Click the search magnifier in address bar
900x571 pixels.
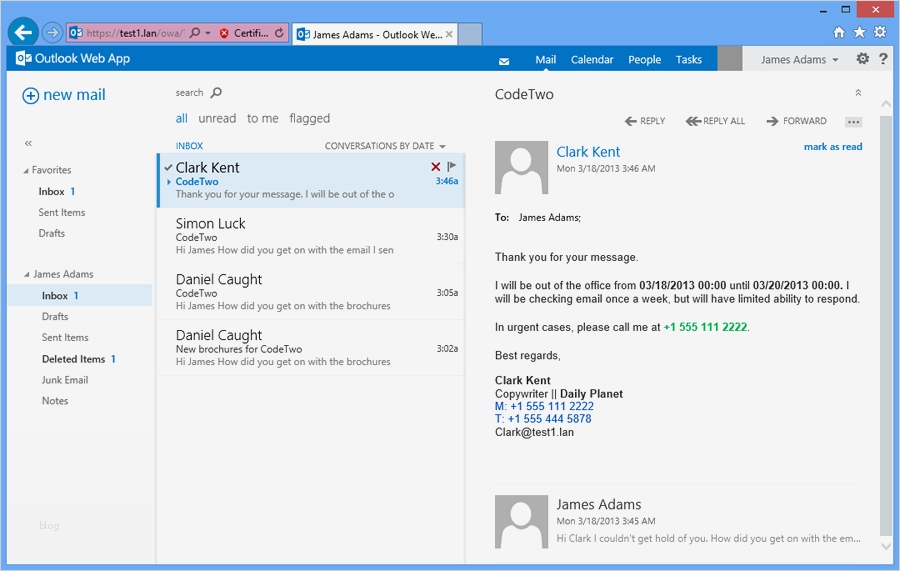(195, 33)
